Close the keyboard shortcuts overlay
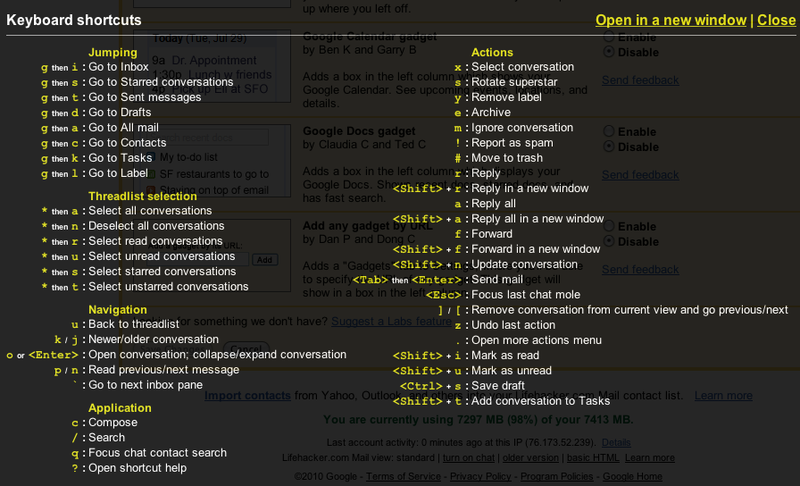This screenshot has width=800, height=486. [x=776, y=20]
